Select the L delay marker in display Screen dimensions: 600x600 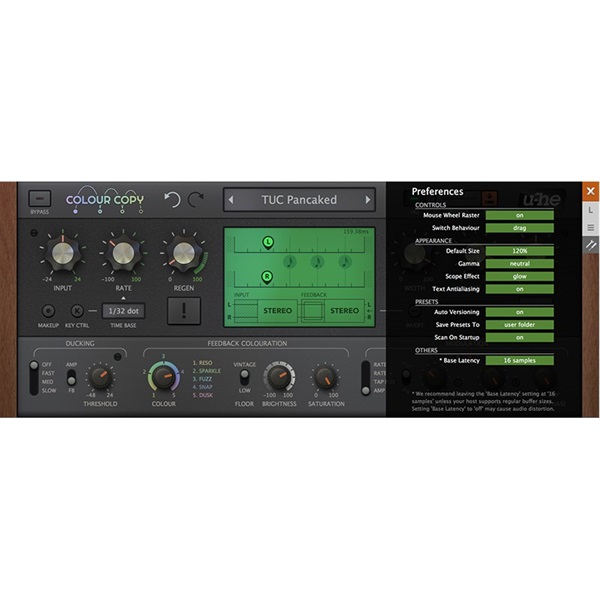pyautogui.click(x=268, y=243)
